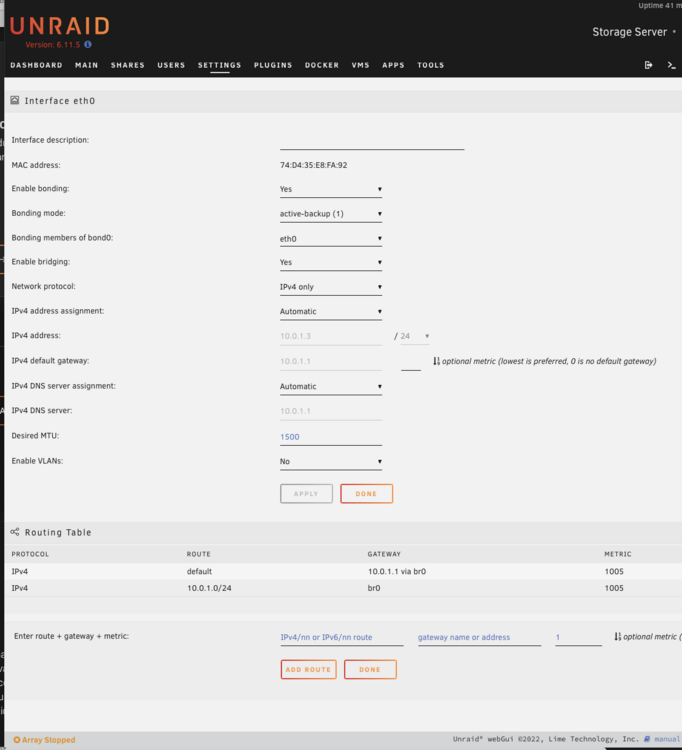Open the Enable bonding dropdown
Viewport: 682px width, 750px height.
tap(330, 189)
